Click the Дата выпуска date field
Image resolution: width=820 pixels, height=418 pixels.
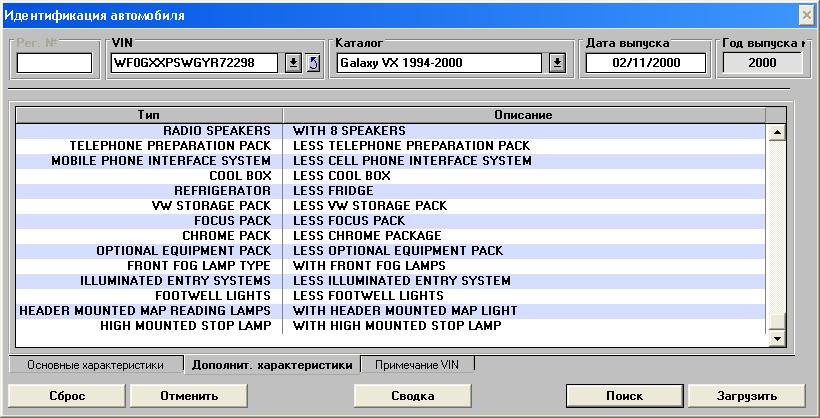tap(645, 63)
